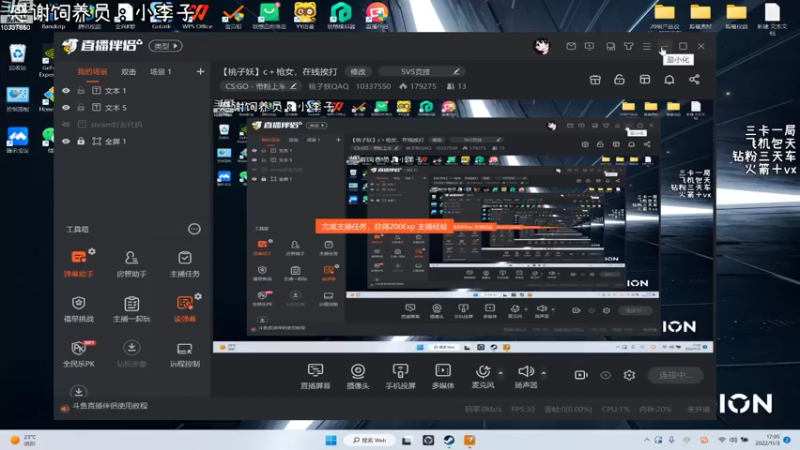Screen dimensions: 800x450
Task: Unlock the 全屏 1 source
Action: (x=81, y=141)
